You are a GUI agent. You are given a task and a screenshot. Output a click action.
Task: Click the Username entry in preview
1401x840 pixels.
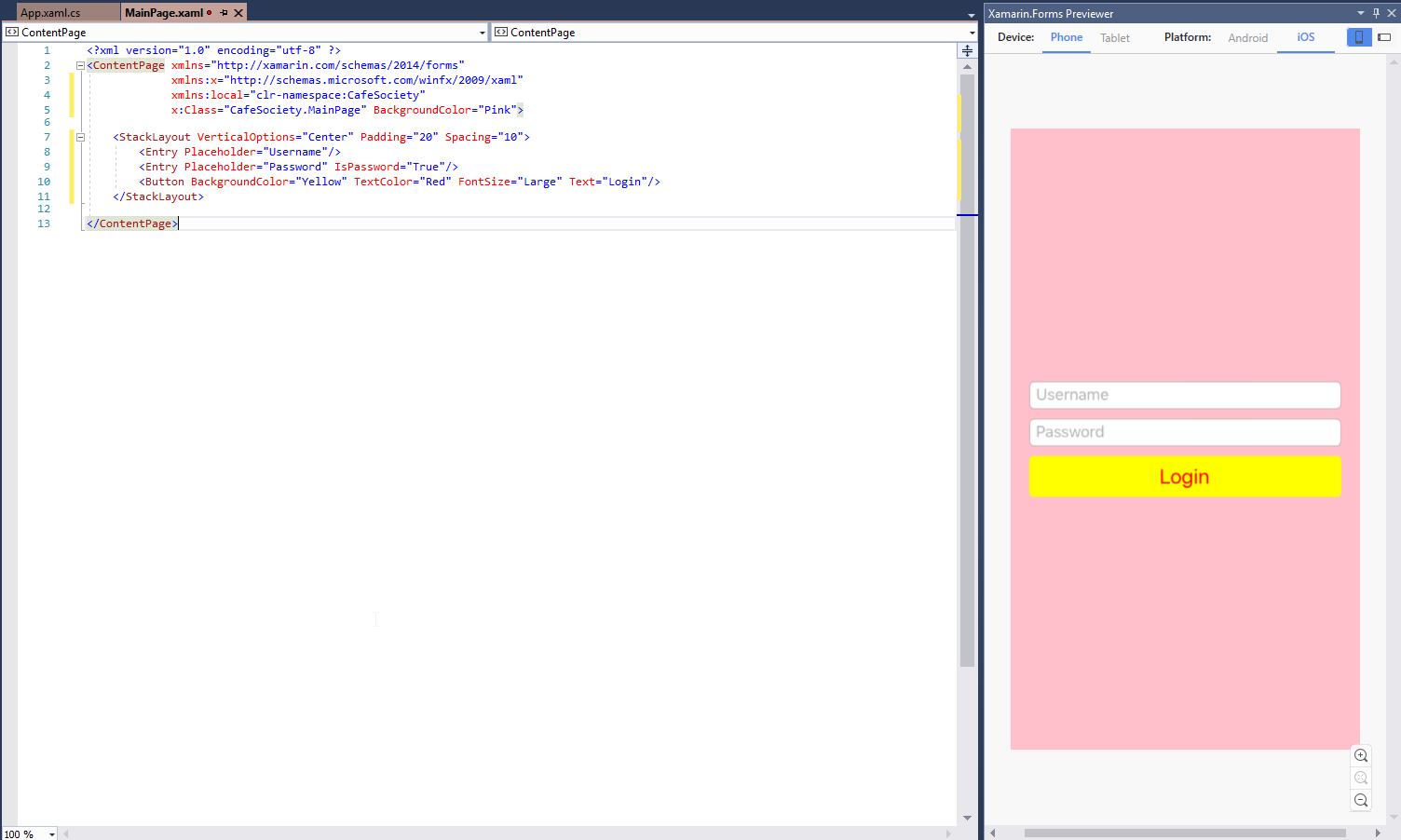[x=1185, y=395]
